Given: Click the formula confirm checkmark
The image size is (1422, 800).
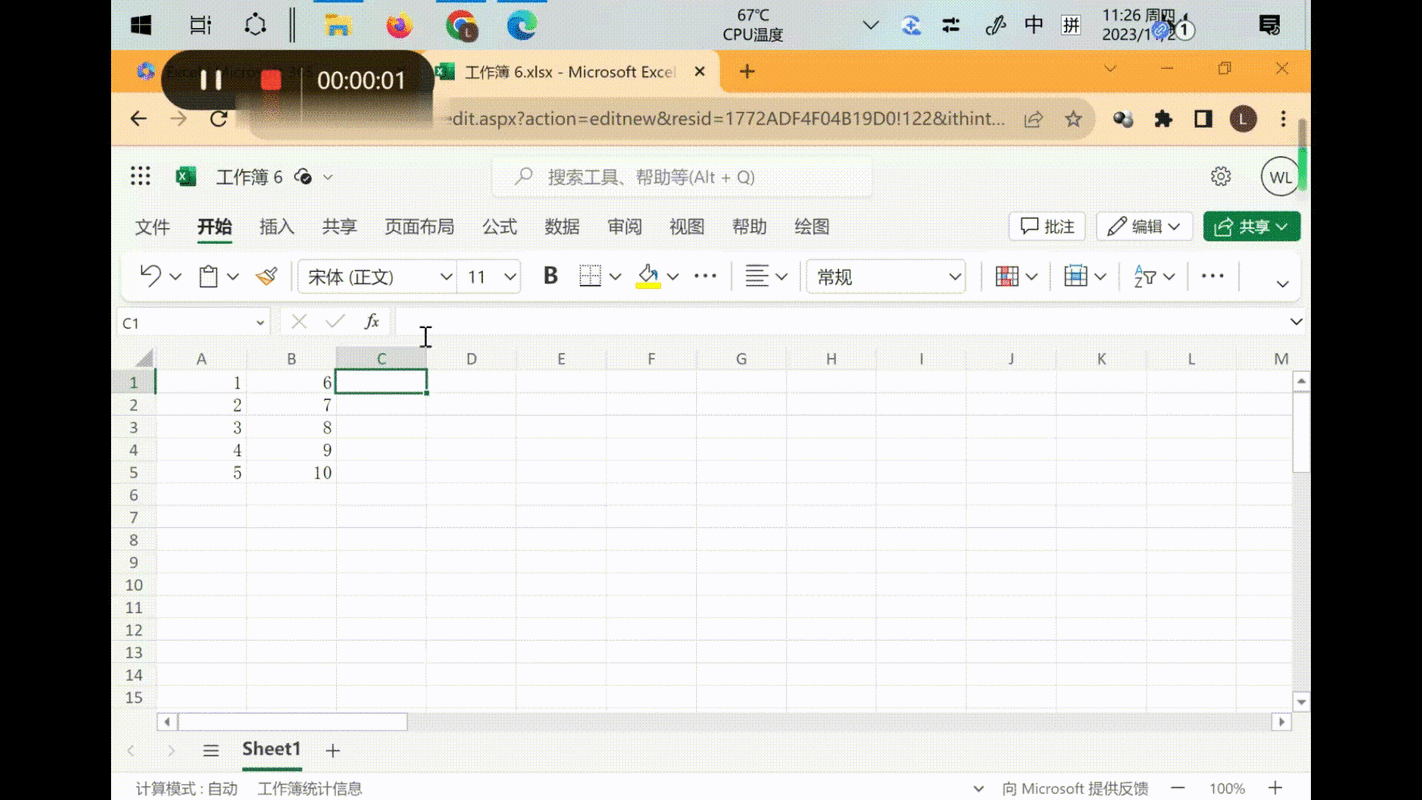Looking at the screenshot, I should click(x=335, y=322).
